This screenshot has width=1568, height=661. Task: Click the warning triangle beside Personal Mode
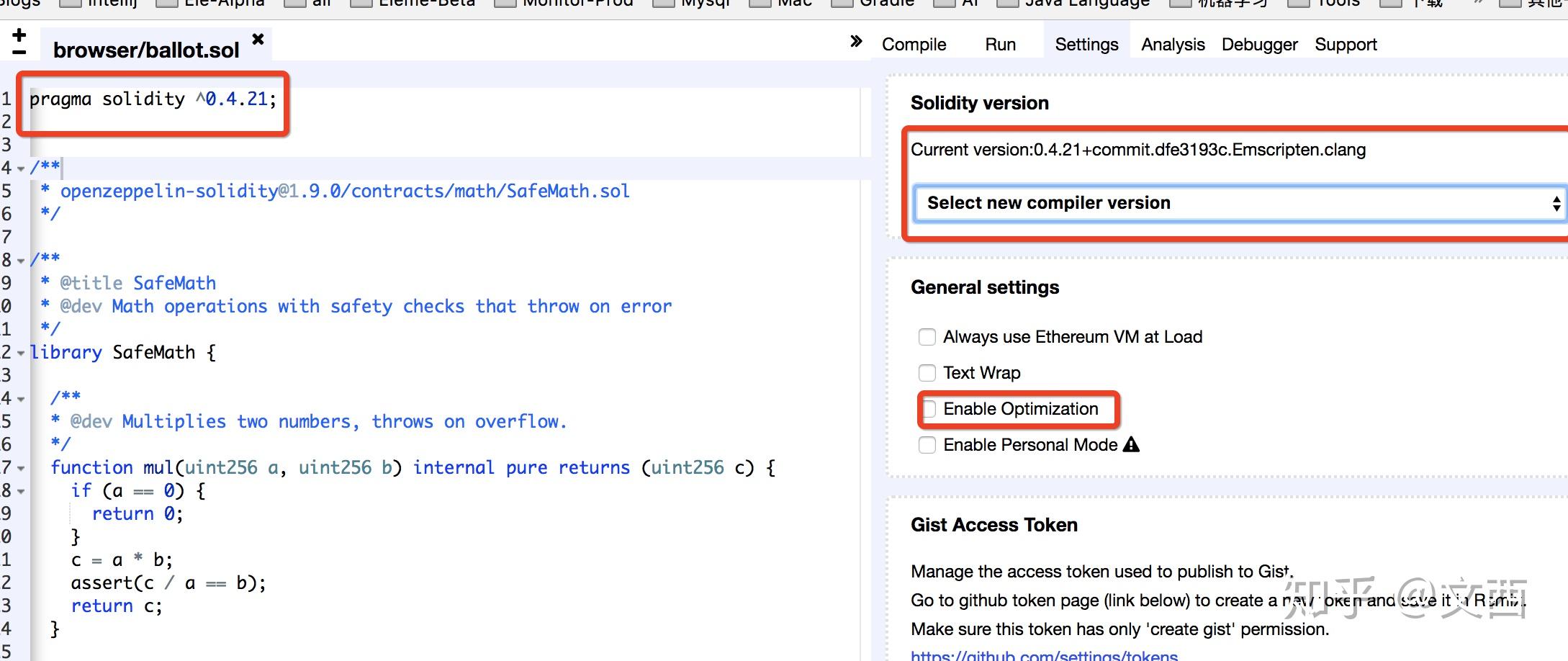(1131, 444)
